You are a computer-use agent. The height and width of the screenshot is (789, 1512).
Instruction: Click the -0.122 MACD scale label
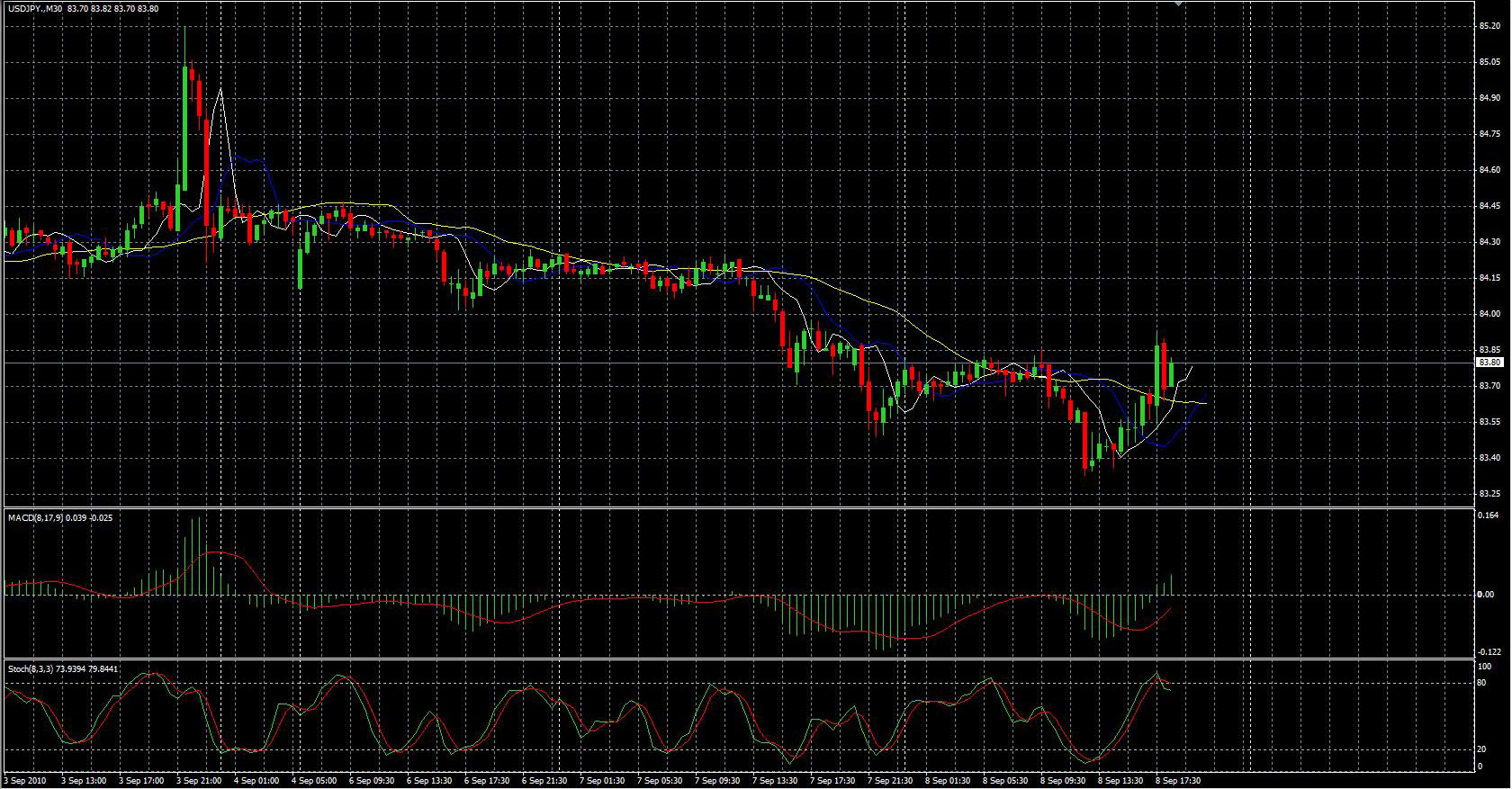(x=1489, y=651)
